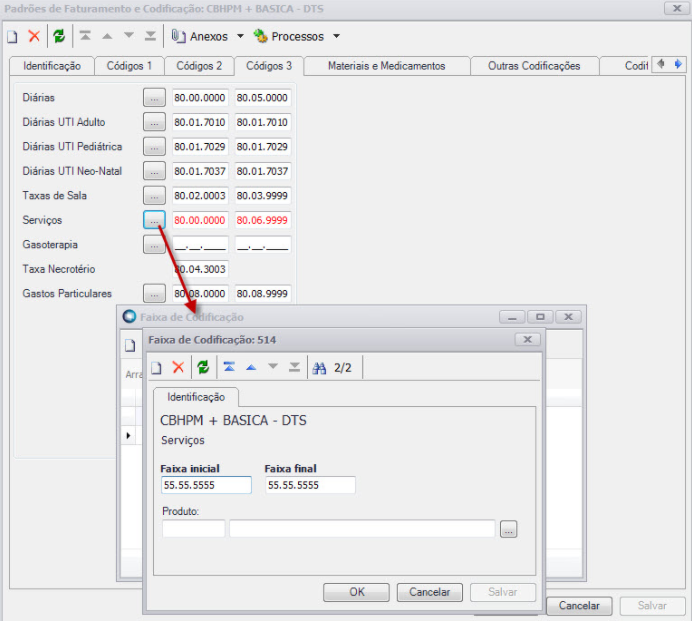Click the new record icon in main toolbar

(12, 36)
